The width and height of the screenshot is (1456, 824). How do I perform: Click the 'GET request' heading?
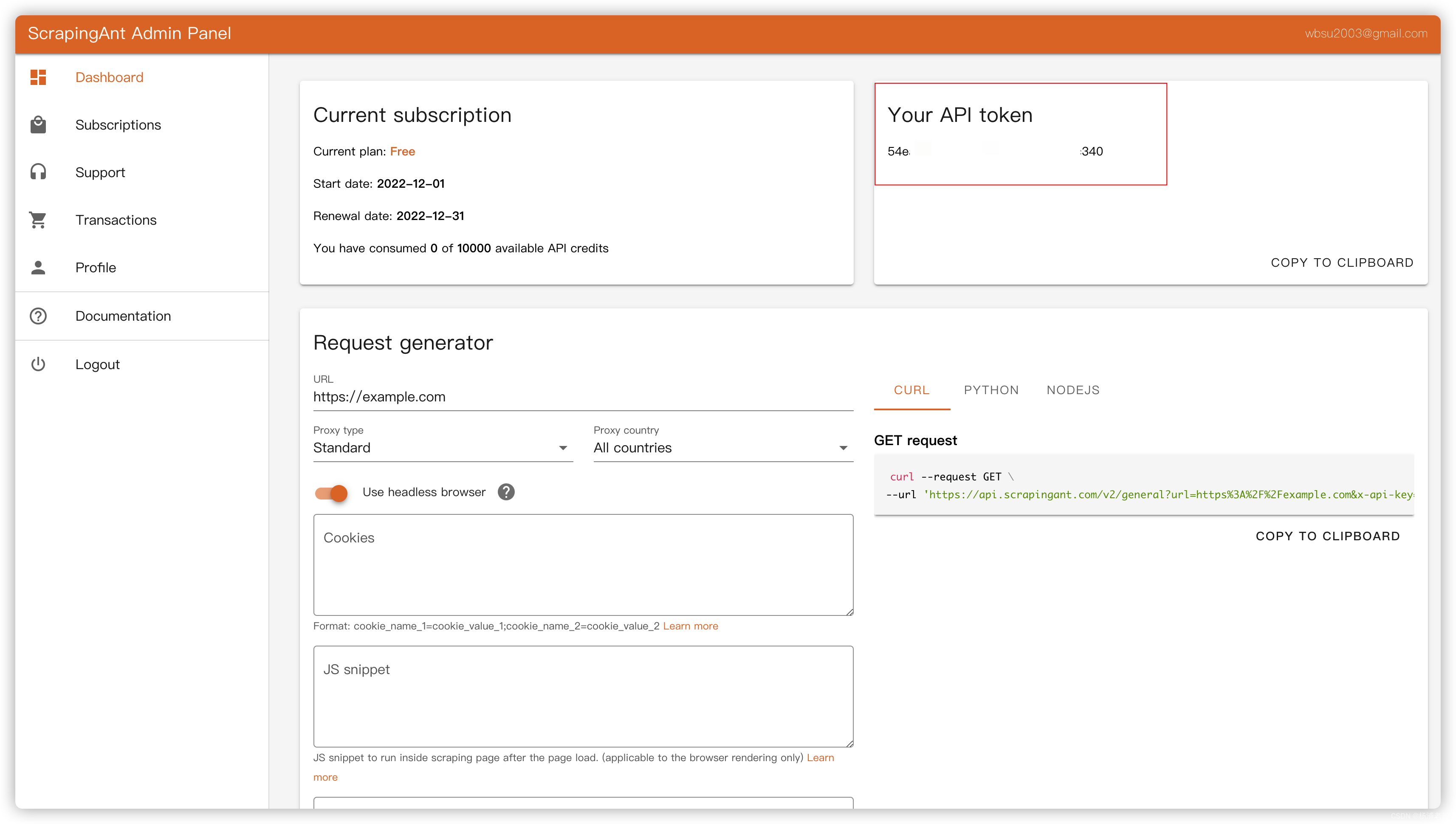[915, 440]
